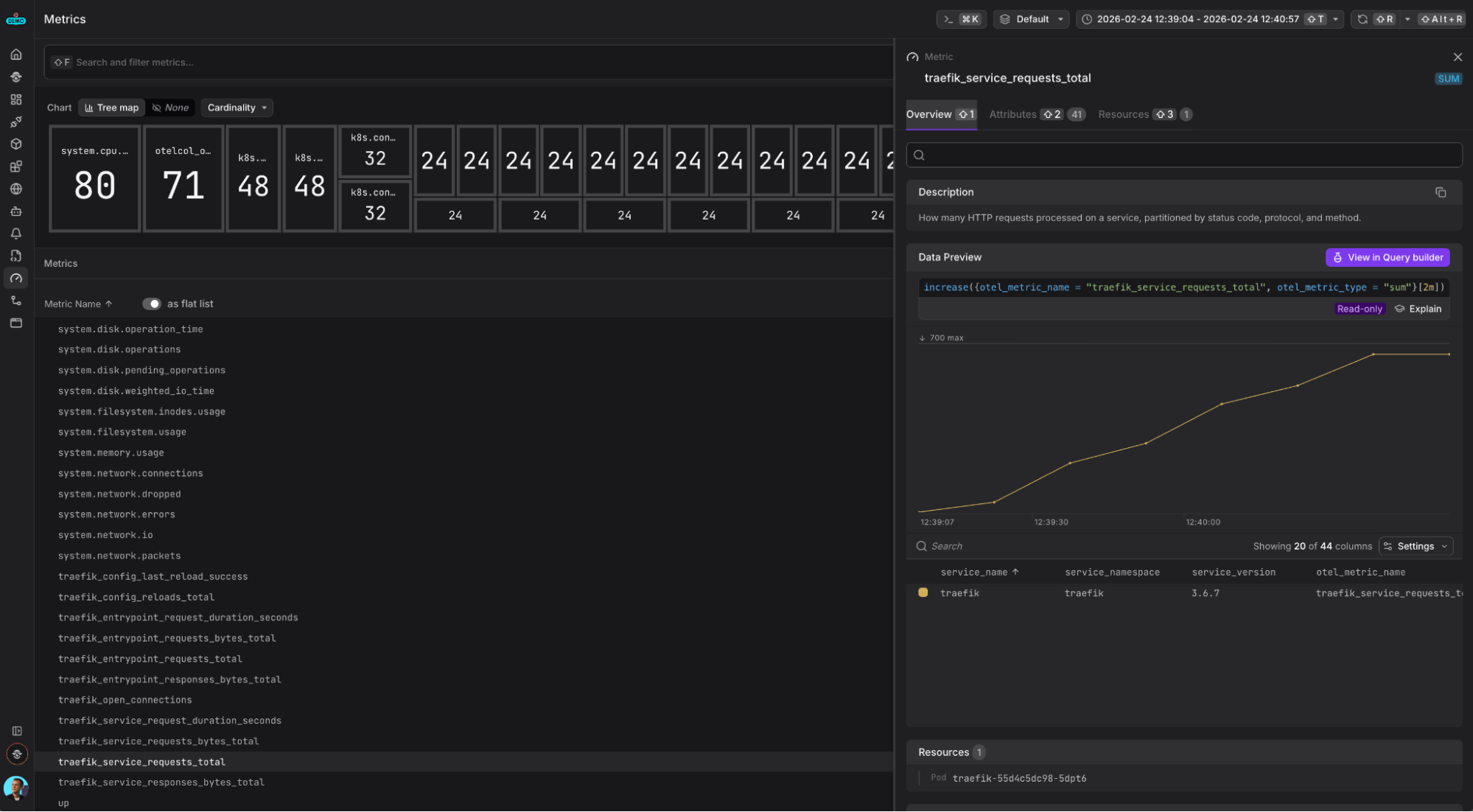Open the cube icon in the sidebar

[16, 144]
